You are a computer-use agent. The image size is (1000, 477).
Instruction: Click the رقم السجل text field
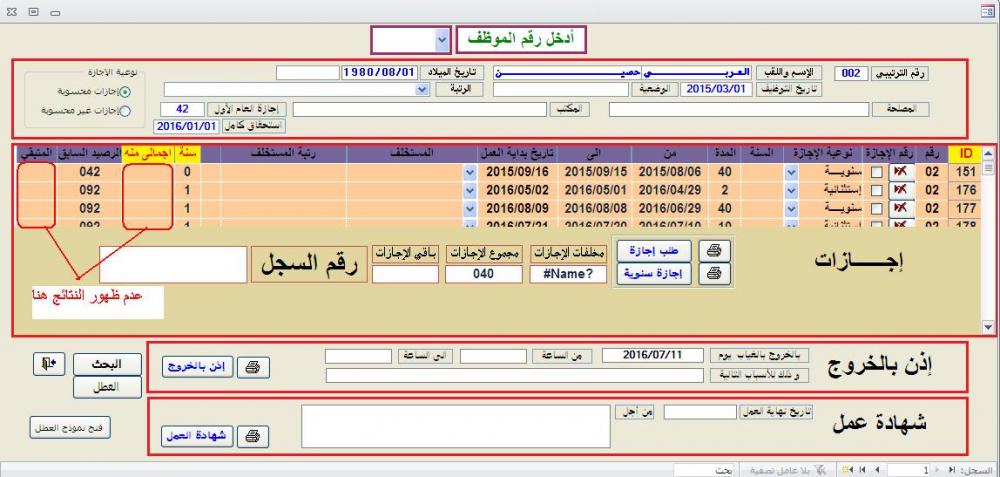(173, 265)
